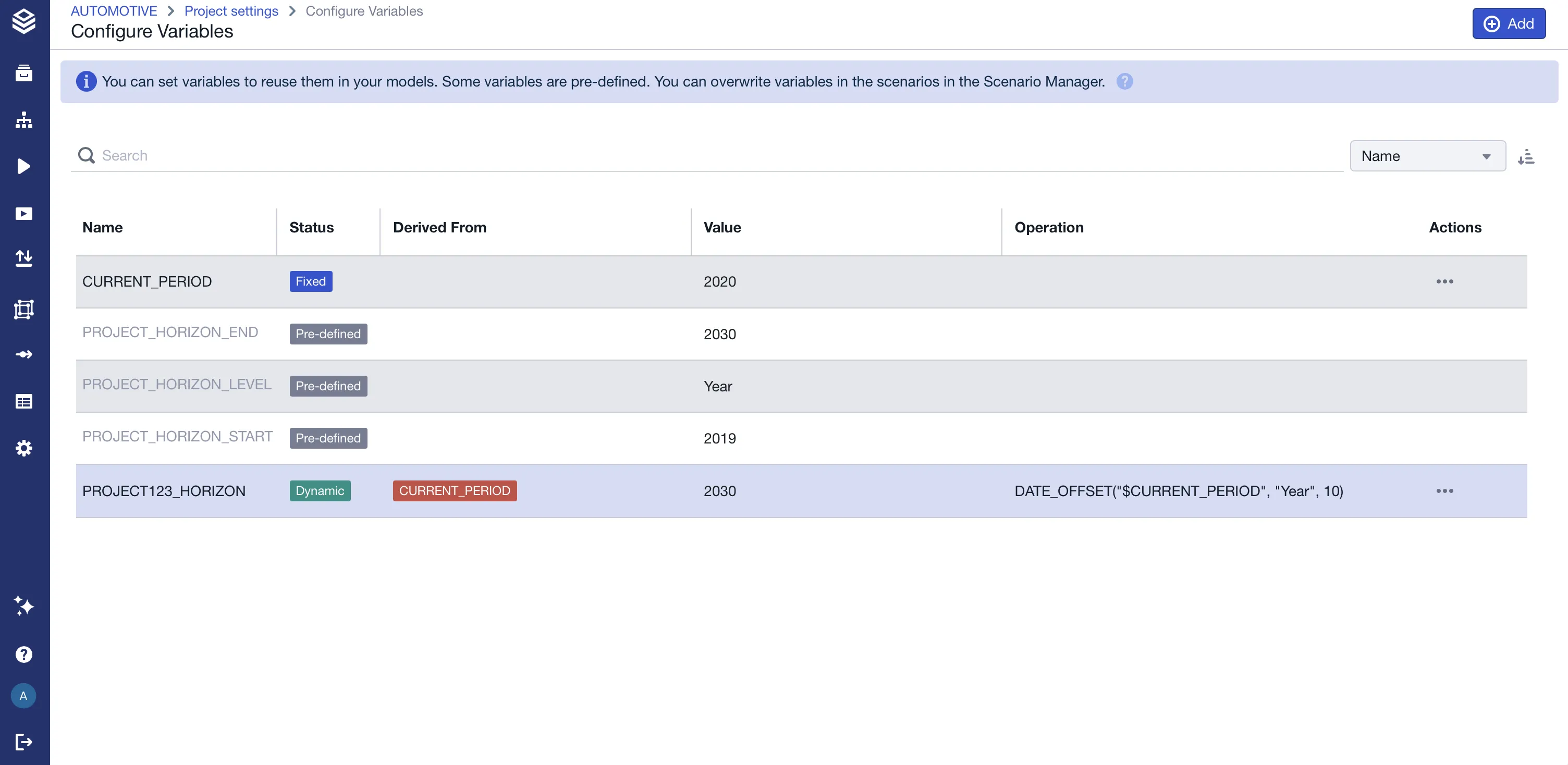The height and width of the screenshot is (765, 1568).
Task: Go to AUTOMOTIVE breadcrumb link
Action: (x=114, y=11)
